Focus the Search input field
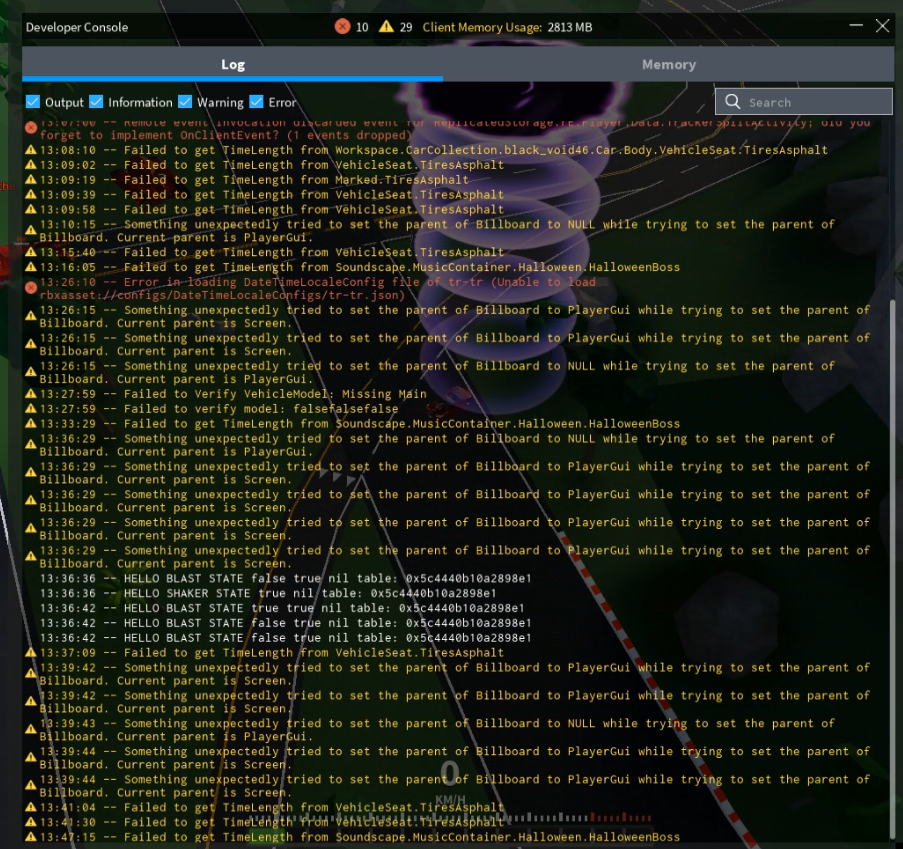The image size is (903, 849). 815,102
